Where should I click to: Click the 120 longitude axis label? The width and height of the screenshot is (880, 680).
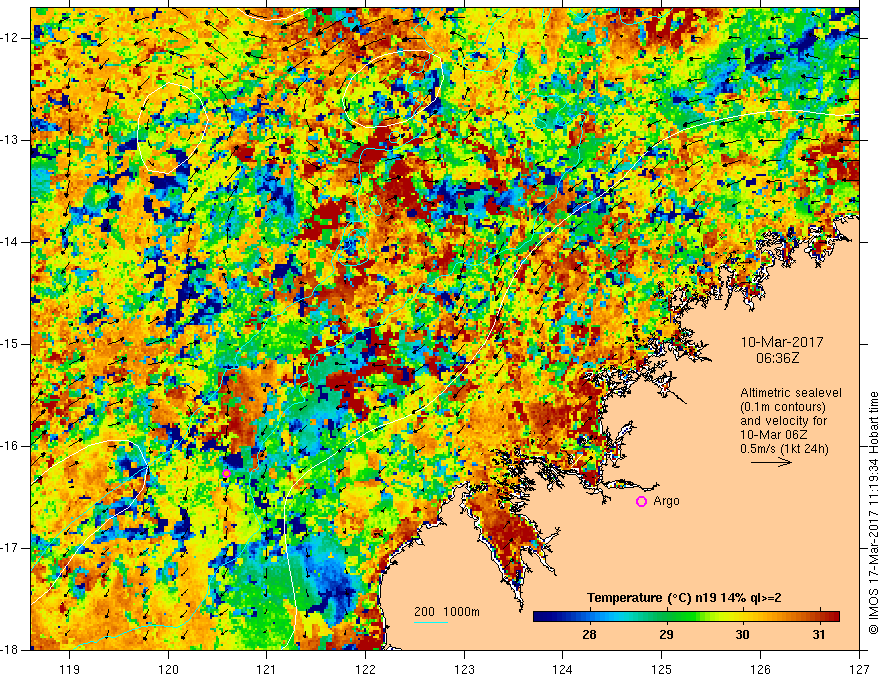click(x=168, y=669)
